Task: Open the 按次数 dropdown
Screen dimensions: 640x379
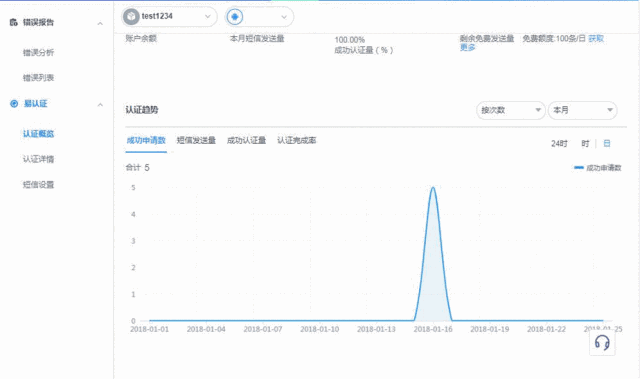Action: coord(511,110)
